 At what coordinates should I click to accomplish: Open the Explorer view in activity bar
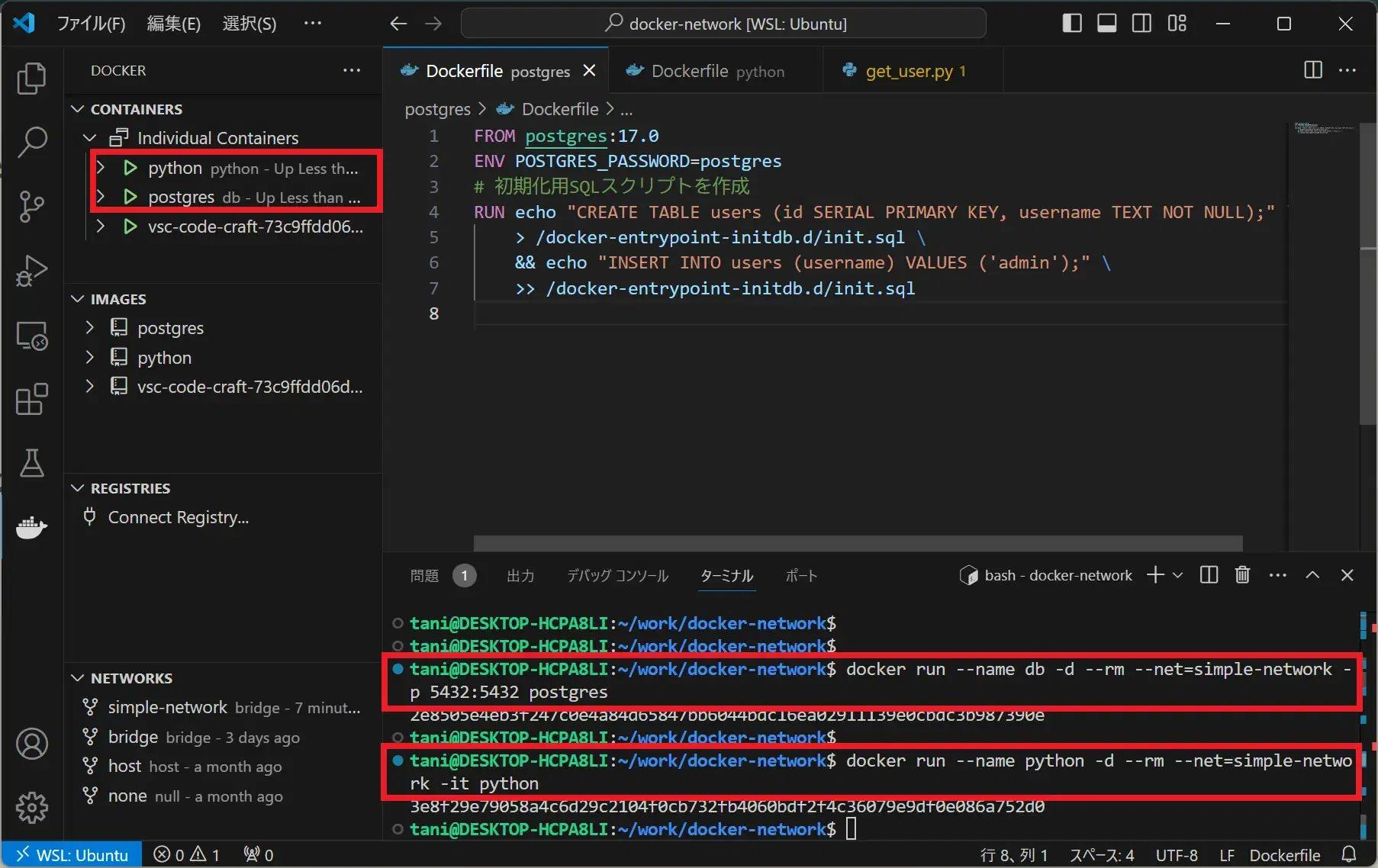click(31, 79)
